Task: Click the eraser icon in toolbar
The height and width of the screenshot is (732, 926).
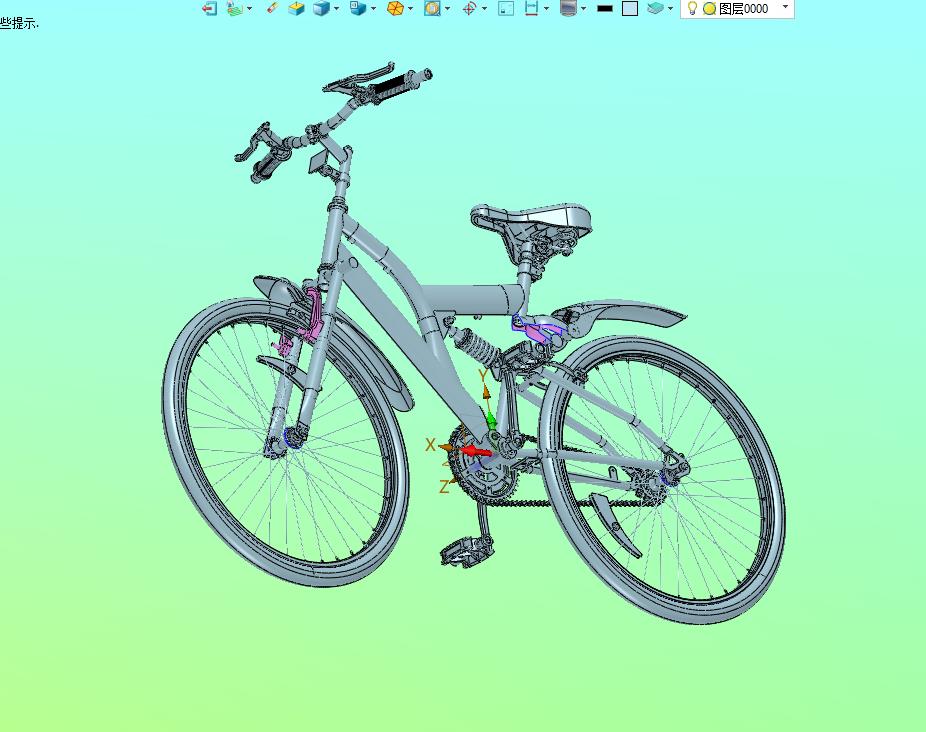Action: [x=272, y=8]
